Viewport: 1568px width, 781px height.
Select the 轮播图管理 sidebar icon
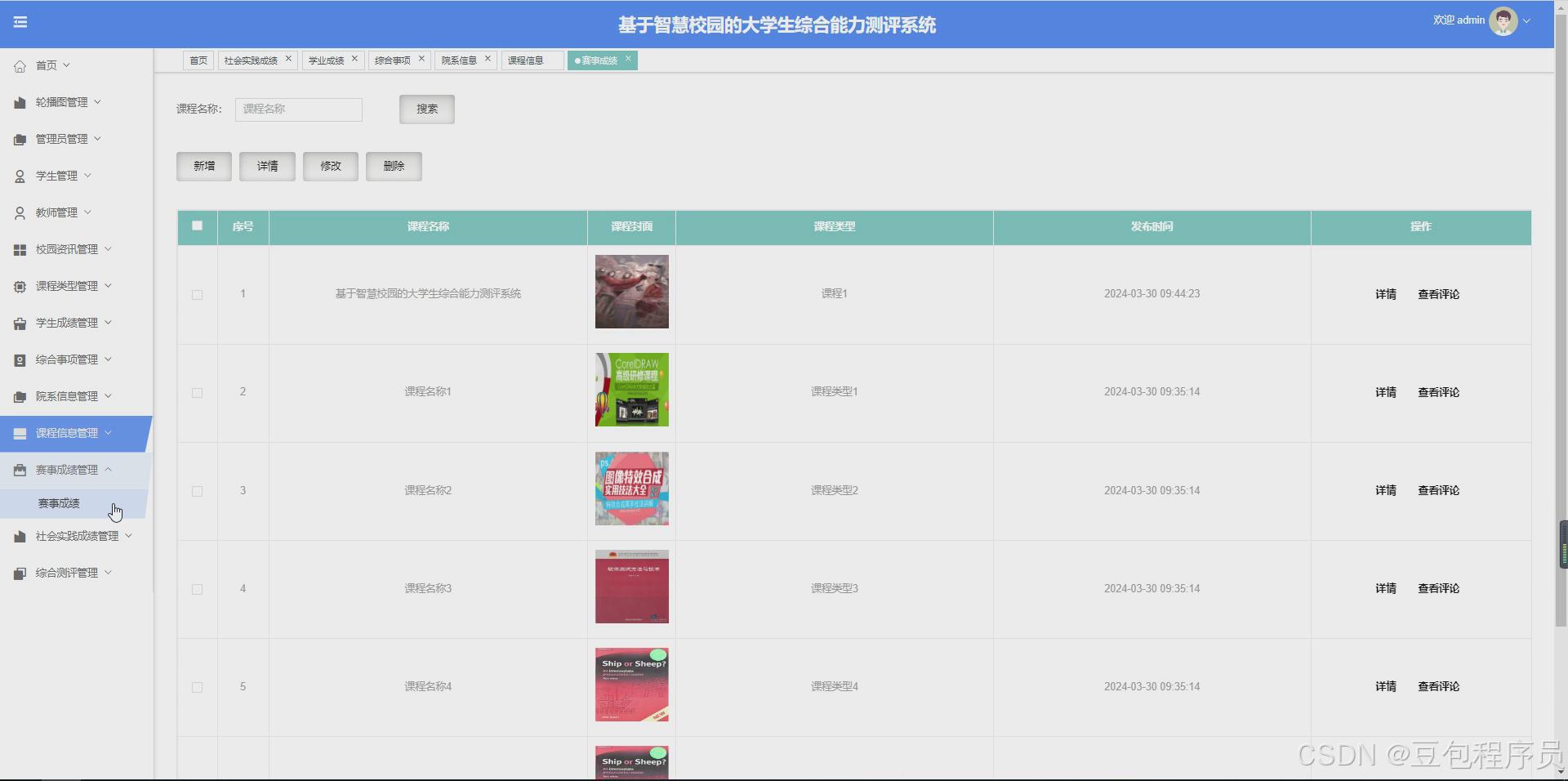point(20,102)
